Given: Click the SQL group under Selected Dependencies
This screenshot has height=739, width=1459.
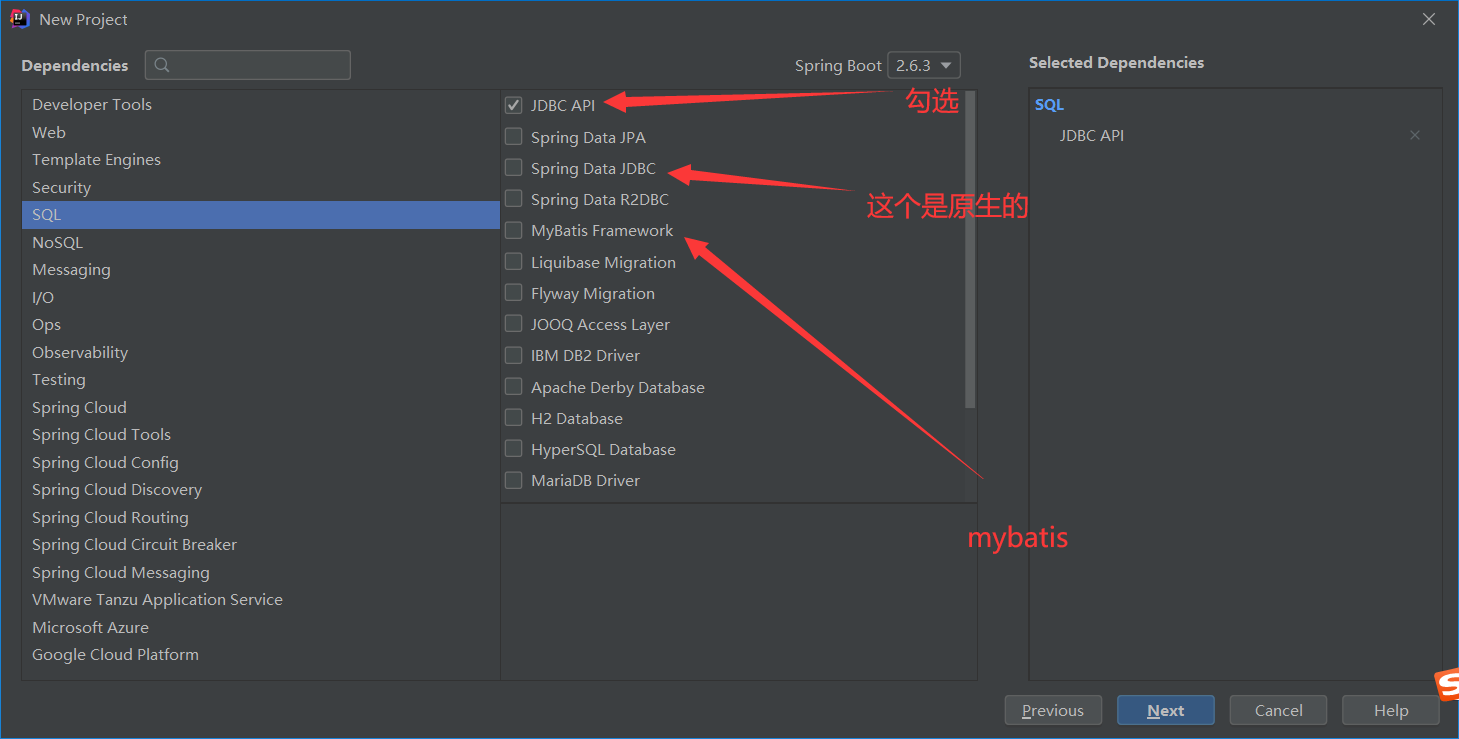Looking at the screenshot, I should click(1049, 105).
